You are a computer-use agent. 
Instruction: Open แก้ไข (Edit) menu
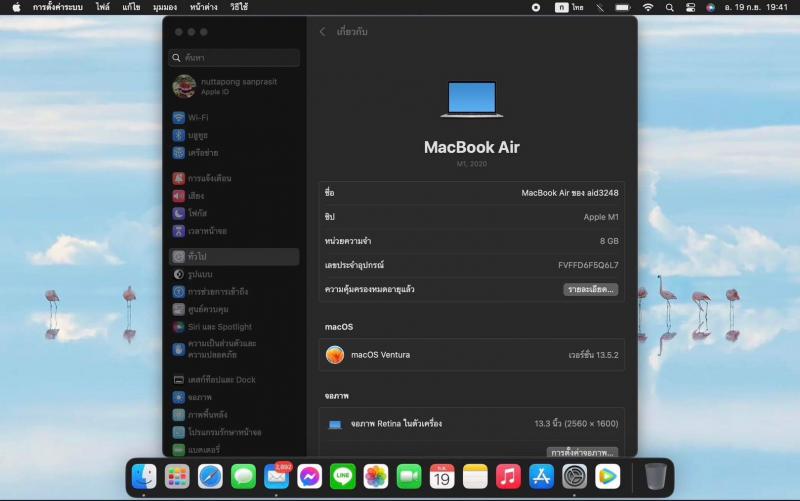131,7
